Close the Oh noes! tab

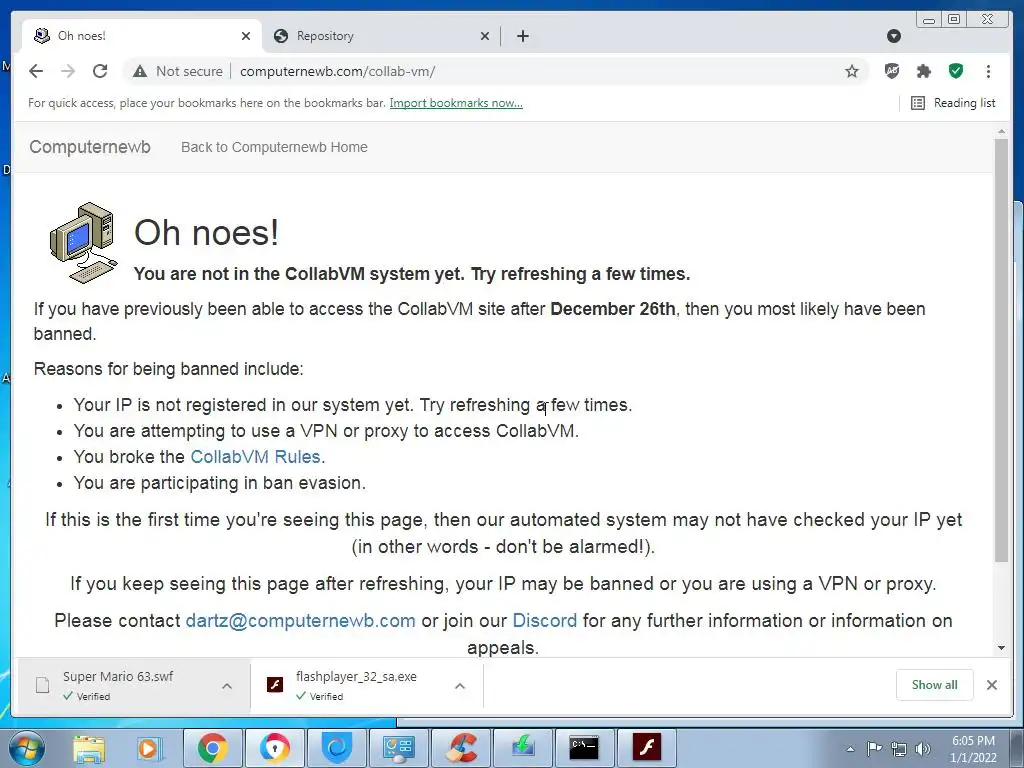point(246,36)
